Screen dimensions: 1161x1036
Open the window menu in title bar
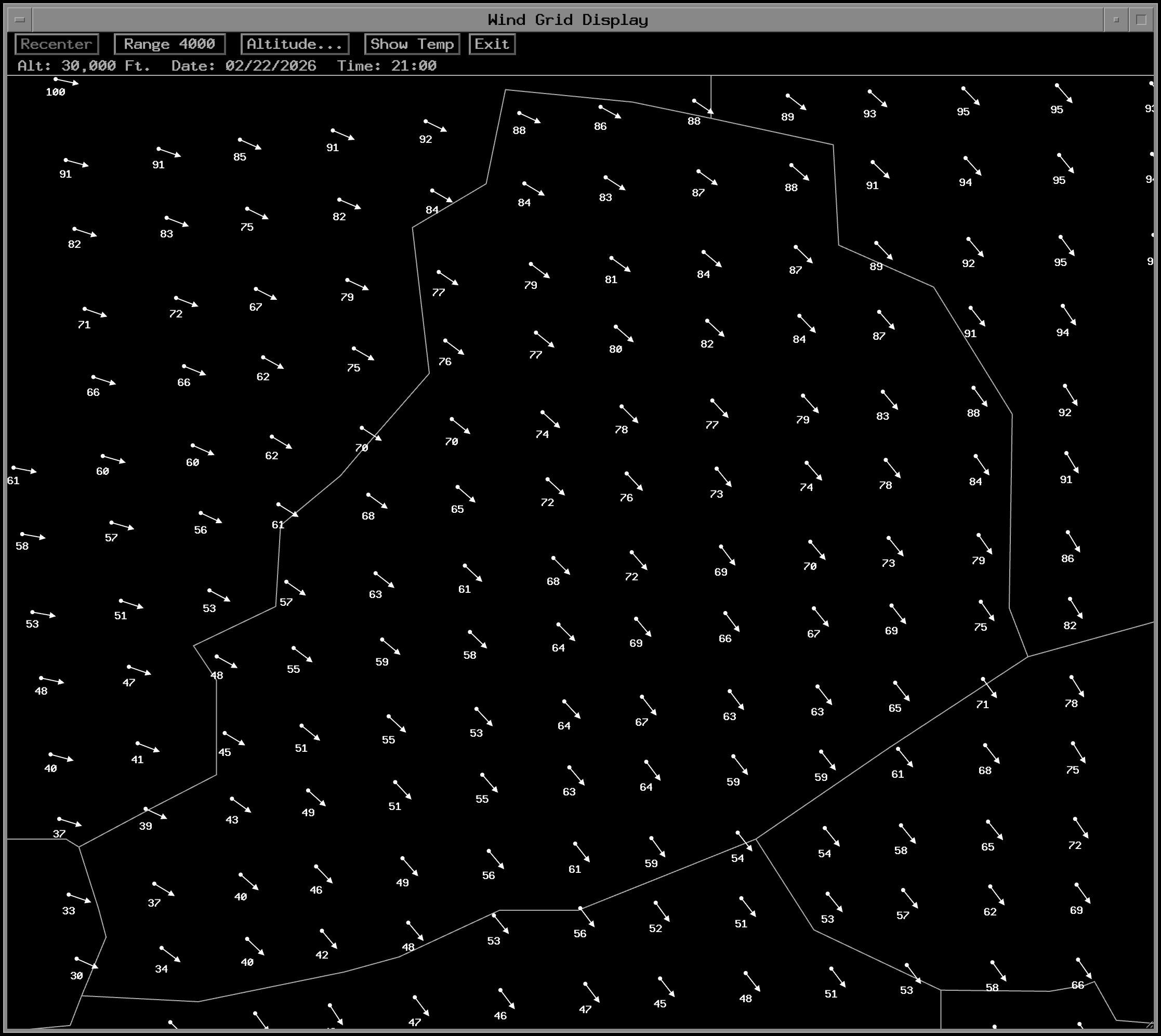coord(19,19)
